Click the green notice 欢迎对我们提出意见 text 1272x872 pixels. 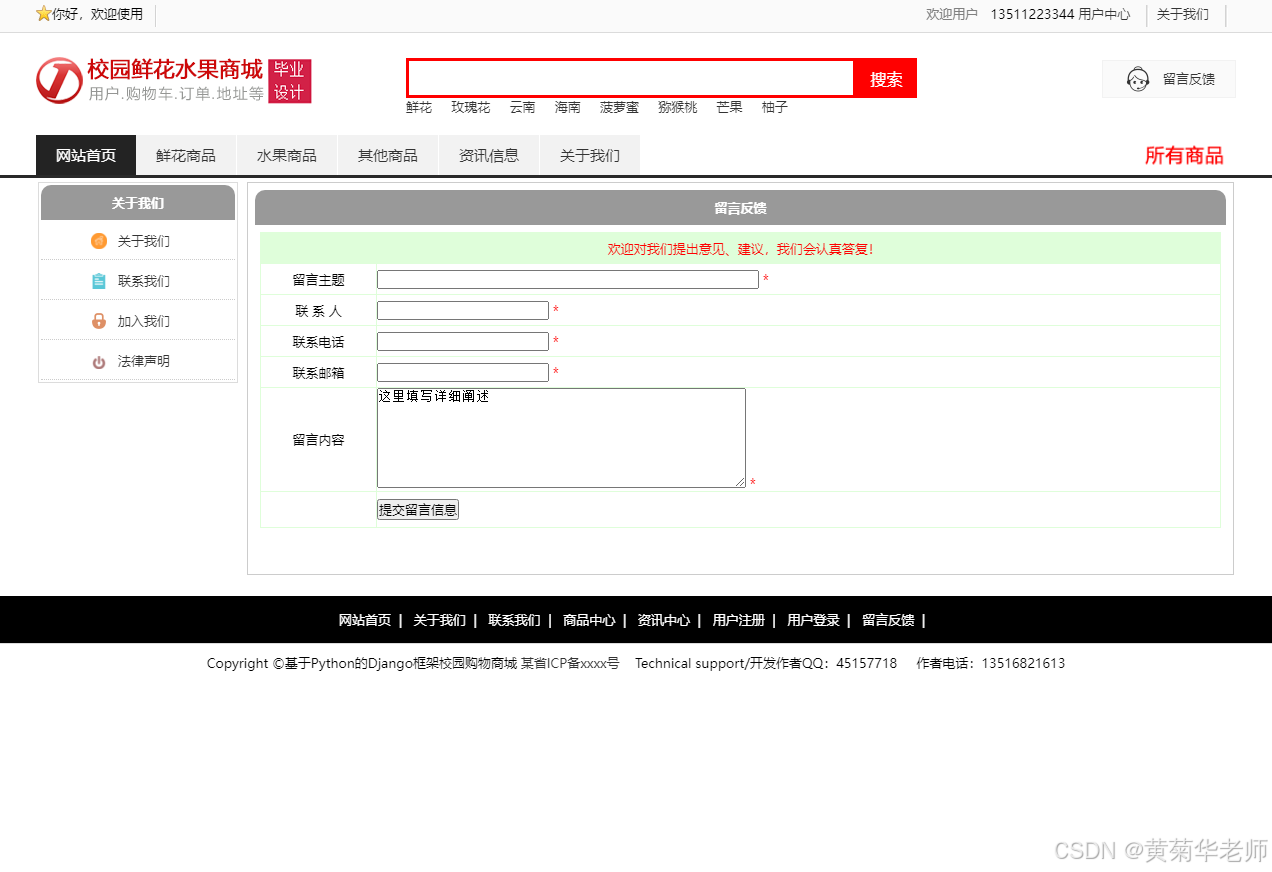point(740,249)
